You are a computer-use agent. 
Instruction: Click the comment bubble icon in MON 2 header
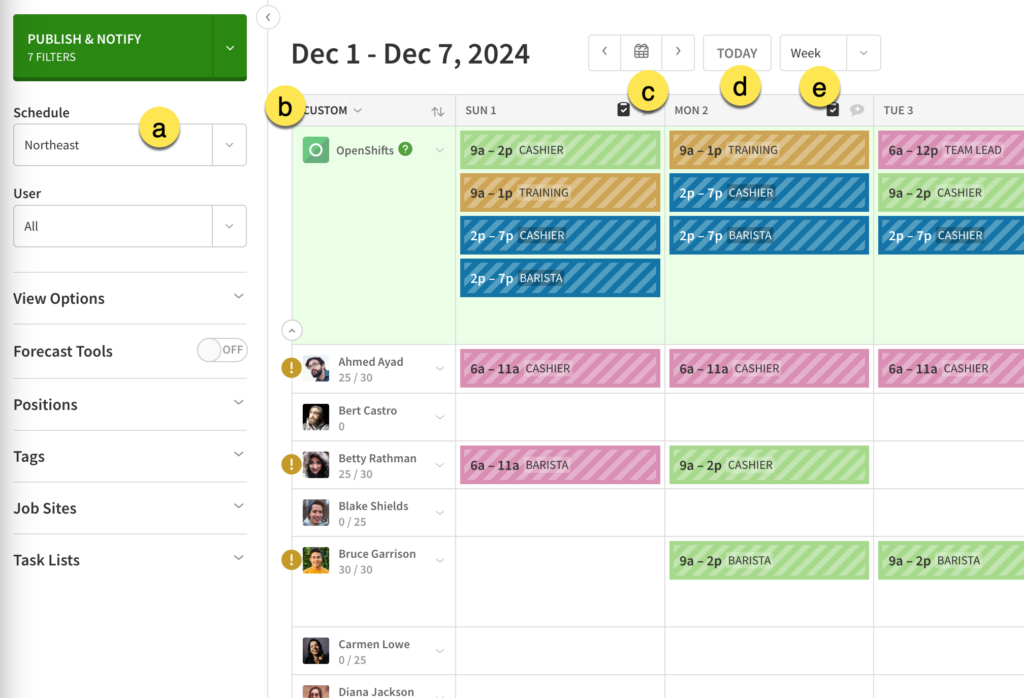pyautogui.click(x=857, y=110)
